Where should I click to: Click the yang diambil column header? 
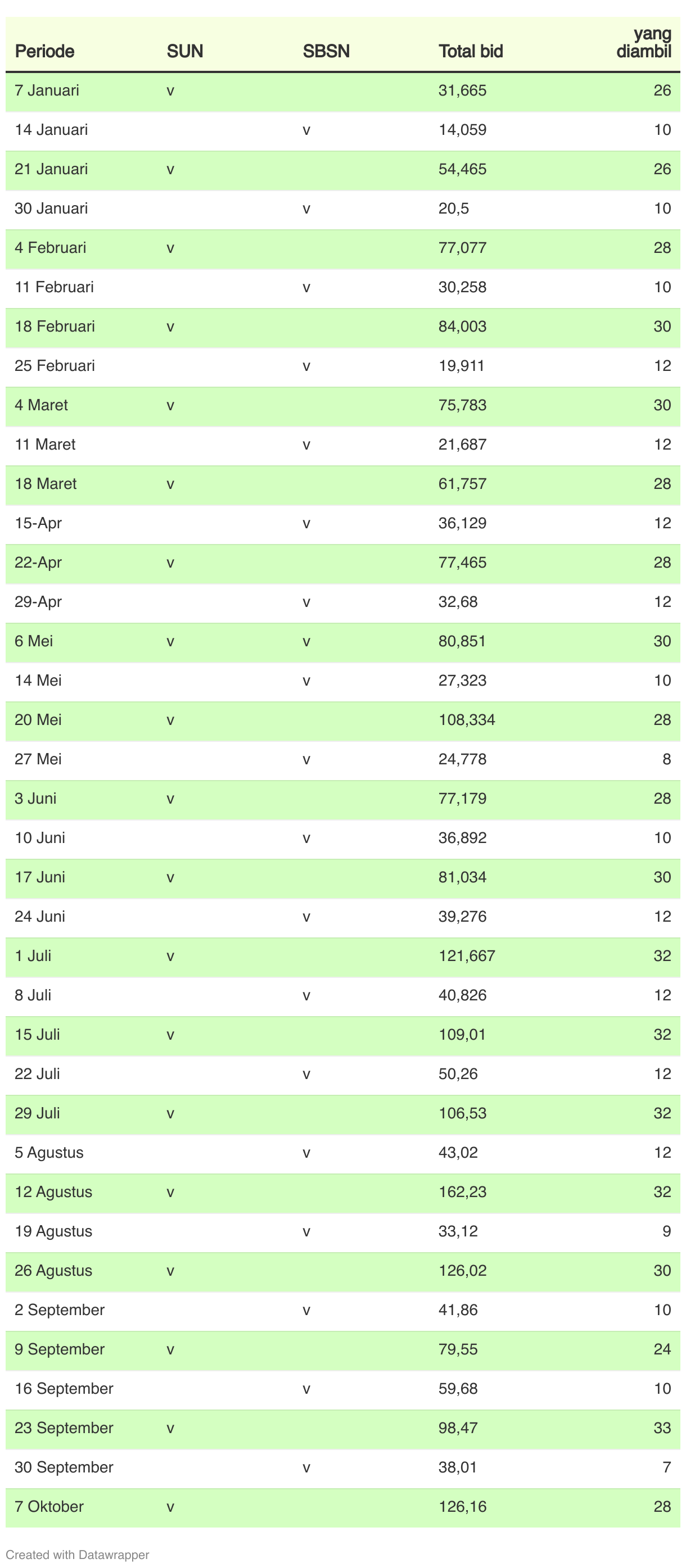[x=644, y=43]
